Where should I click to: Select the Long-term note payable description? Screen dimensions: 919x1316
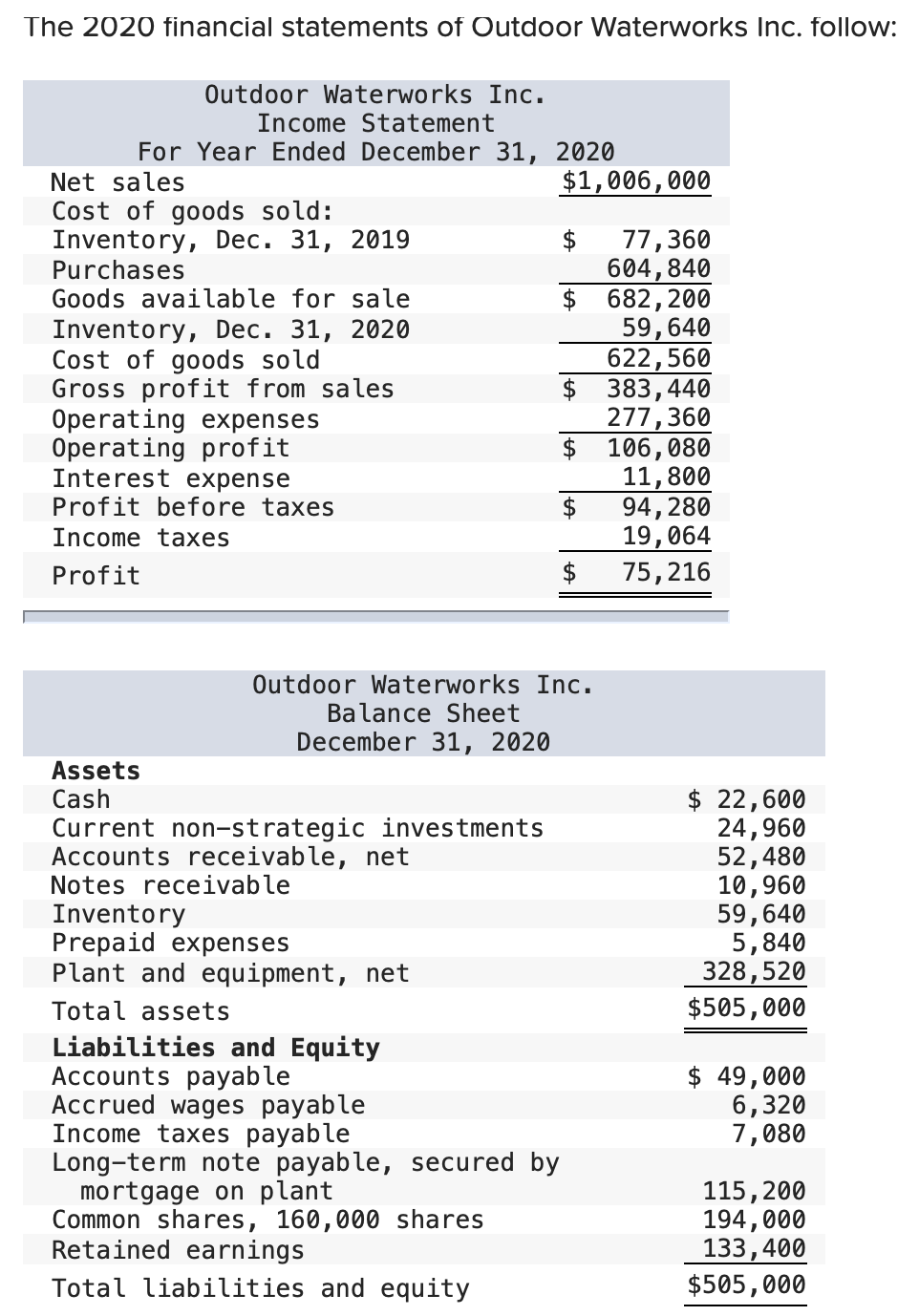click(x=306, y=1162)
